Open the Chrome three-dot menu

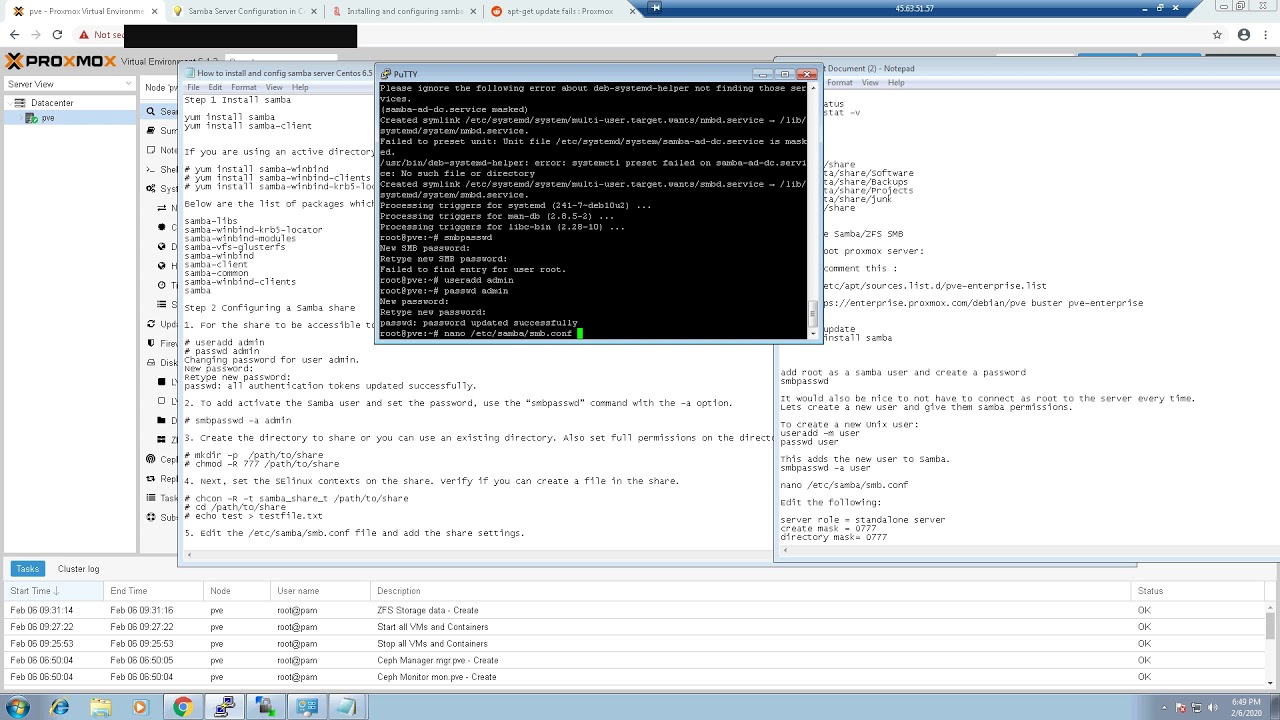1266,35
